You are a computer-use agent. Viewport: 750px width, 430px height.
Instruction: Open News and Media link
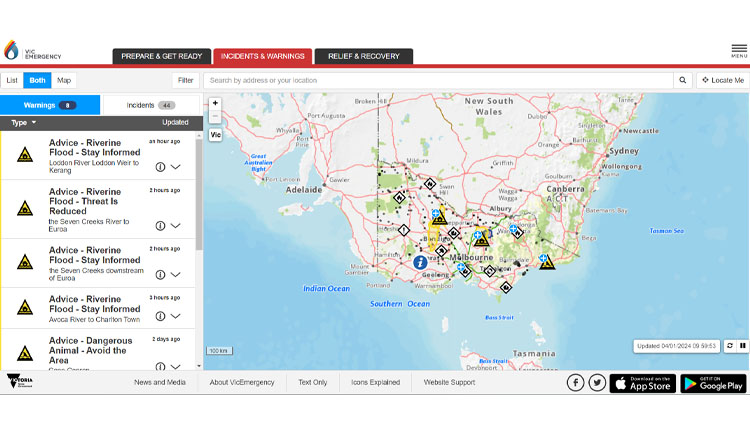coord(160,383)
